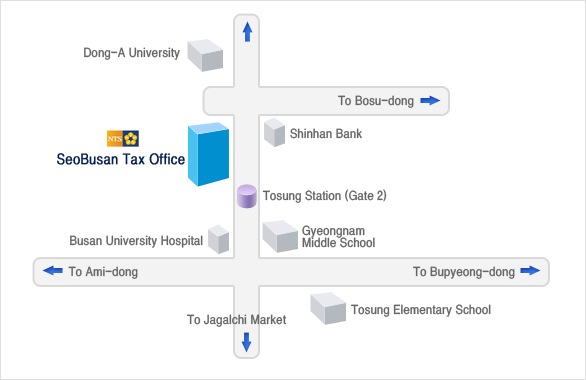Select the purple Tosung Station cylinder icon
This screenshot has height=380, width=586.
[247, 196]
